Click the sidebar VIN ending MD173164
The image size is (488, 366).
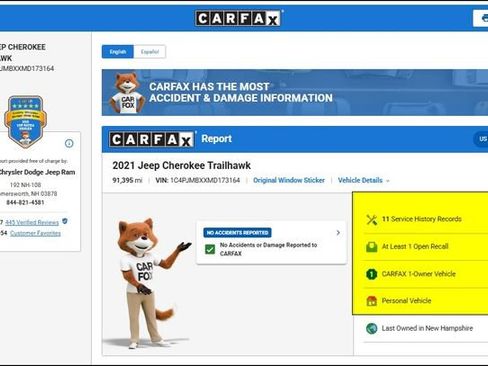(x=27, y=68)
